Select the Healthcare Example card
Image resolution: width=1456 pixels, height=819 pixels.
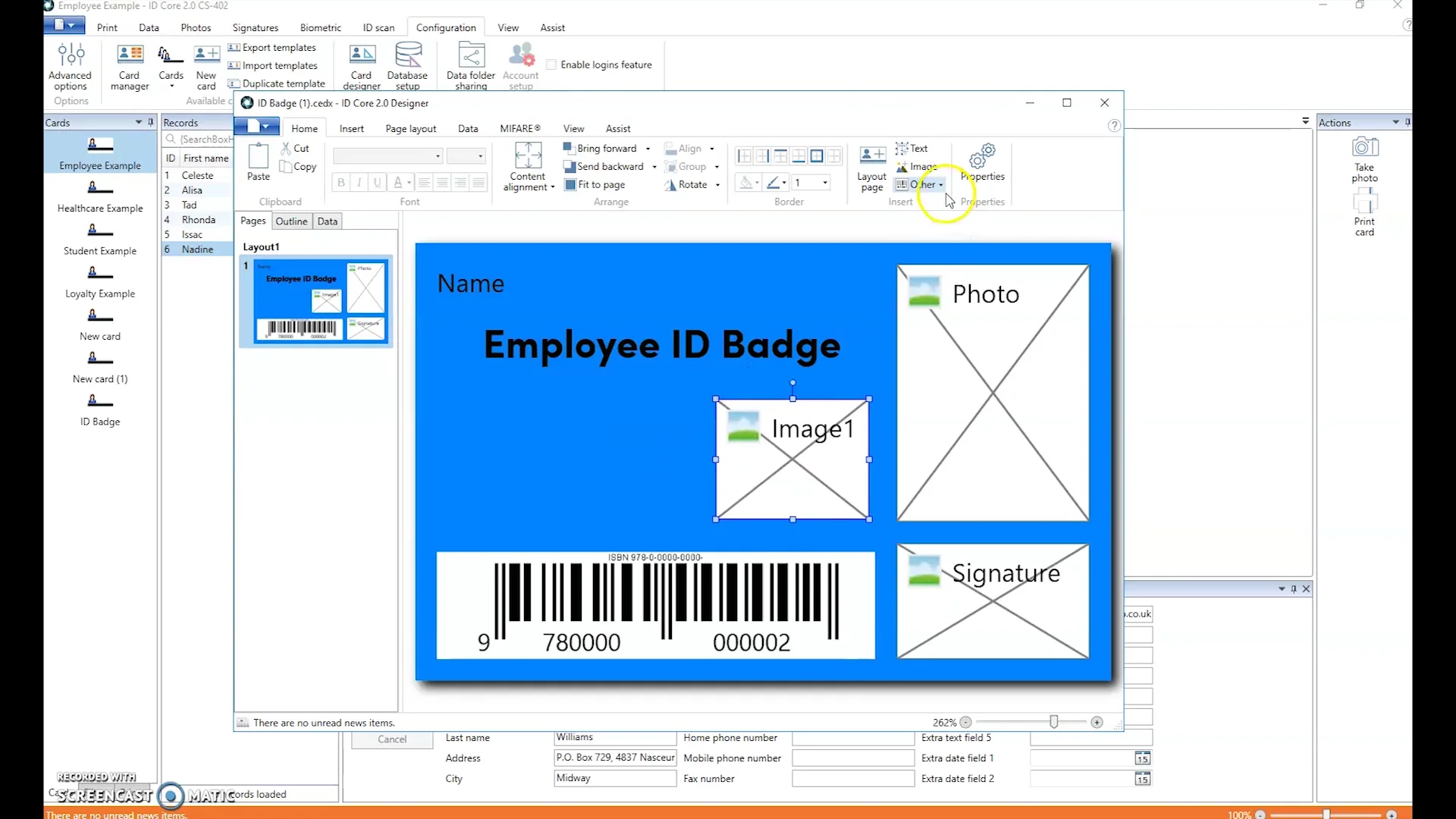point(100,196)
